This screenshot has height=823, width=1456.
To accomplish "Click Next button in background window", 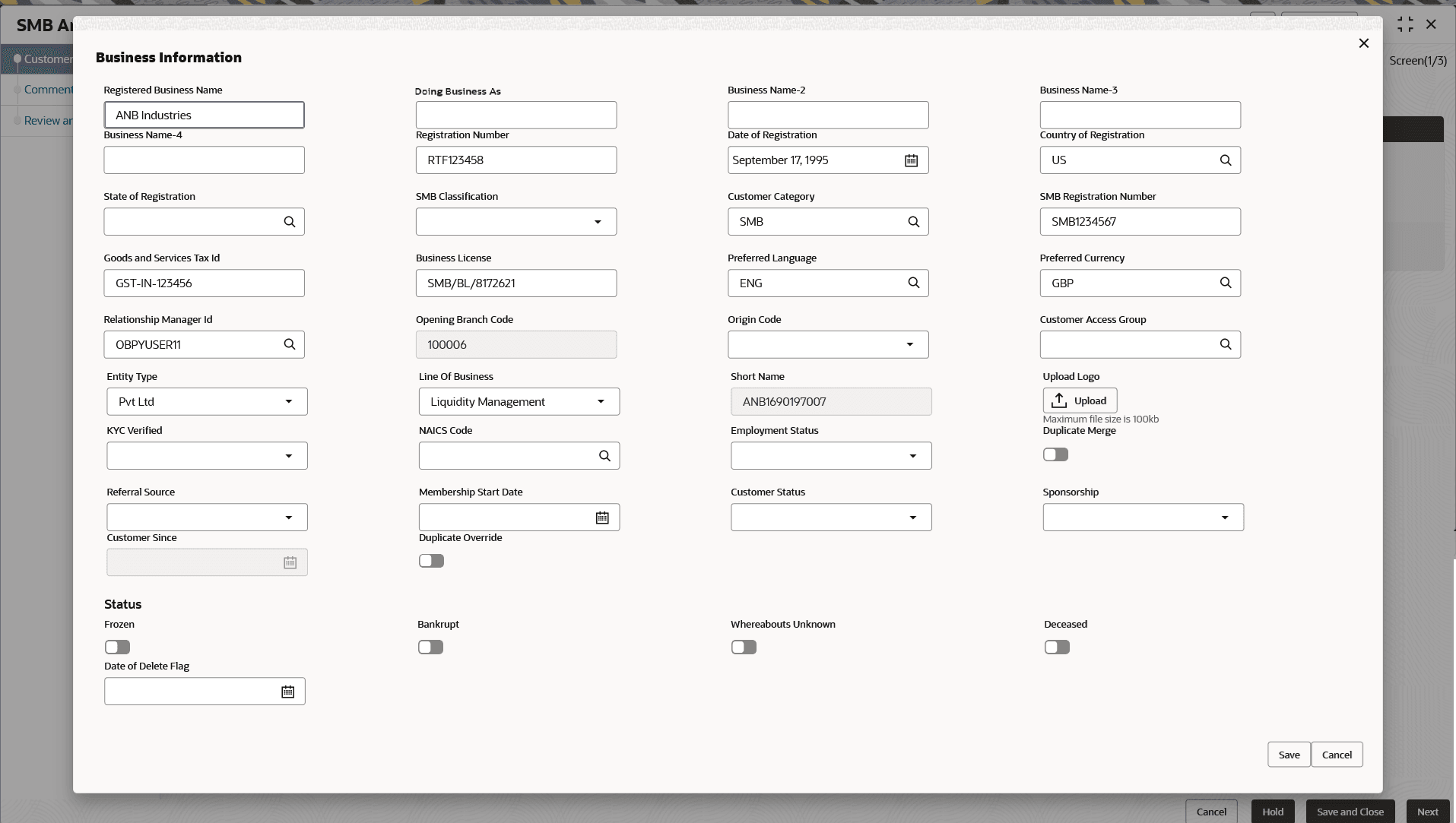I will (x=1428, y=812).
